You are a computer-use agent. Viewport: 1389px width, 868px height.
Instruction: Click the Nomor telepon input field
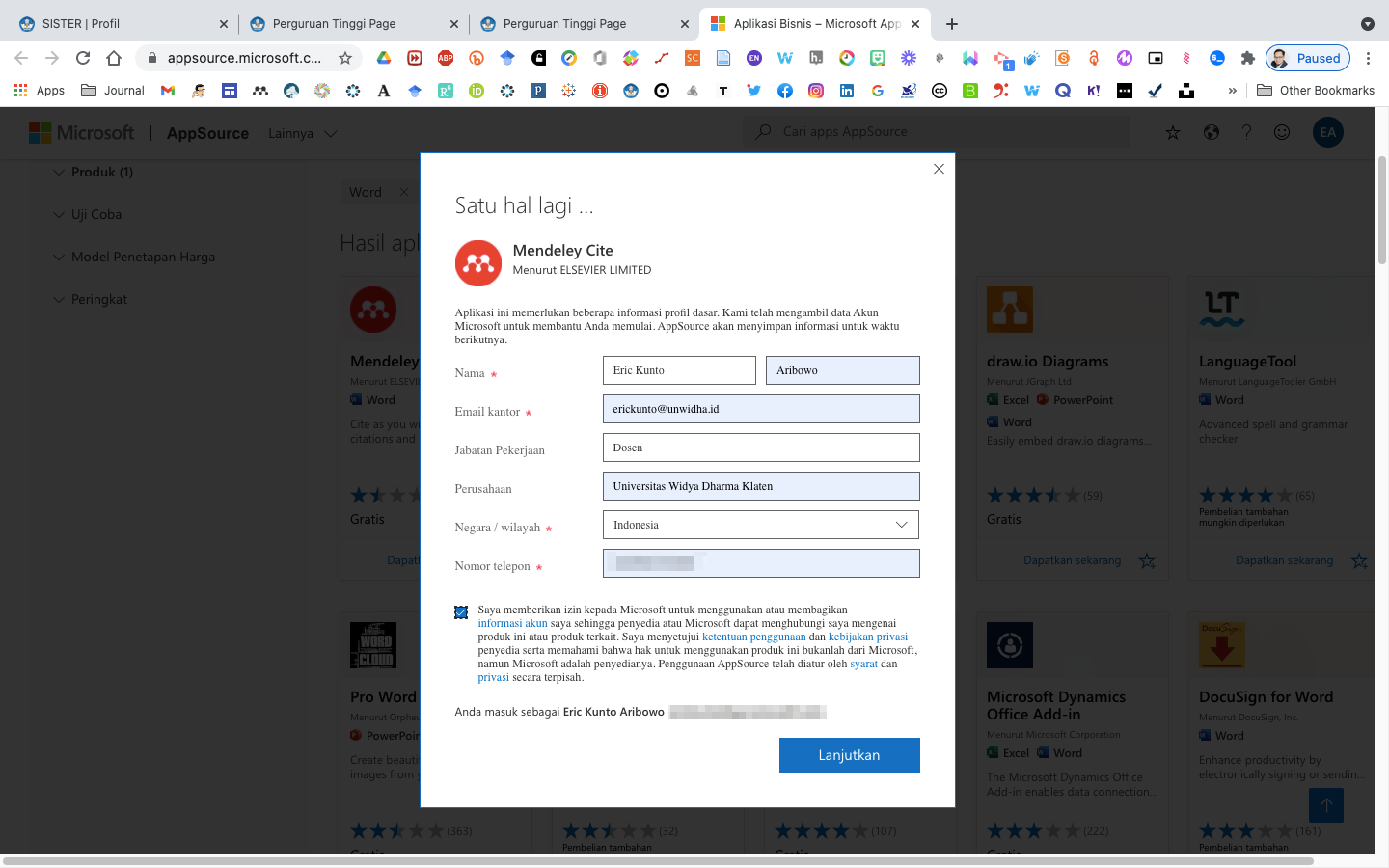tap(761, 563)
